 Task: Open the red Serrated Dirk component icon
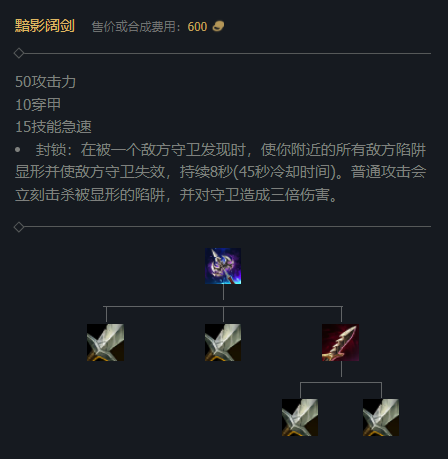340,343
